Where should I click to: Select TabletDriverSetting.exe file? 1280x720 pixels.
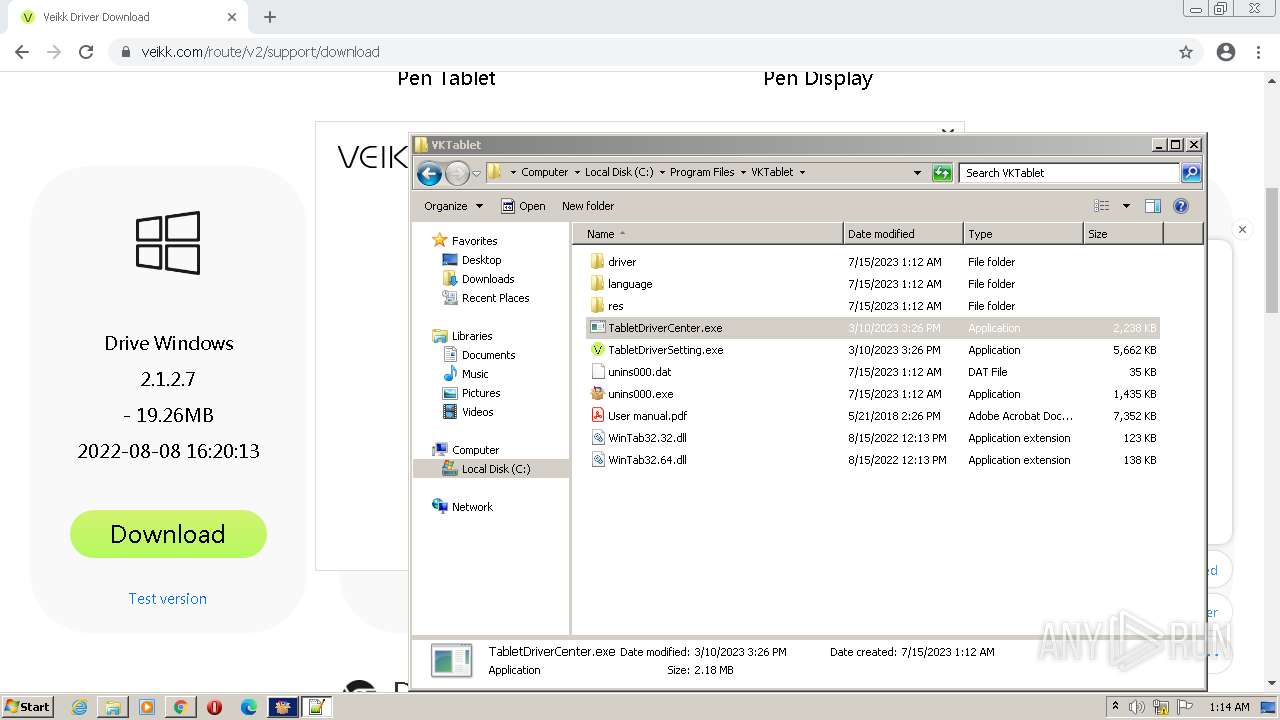pyautogui.click(x=665, y=350)
